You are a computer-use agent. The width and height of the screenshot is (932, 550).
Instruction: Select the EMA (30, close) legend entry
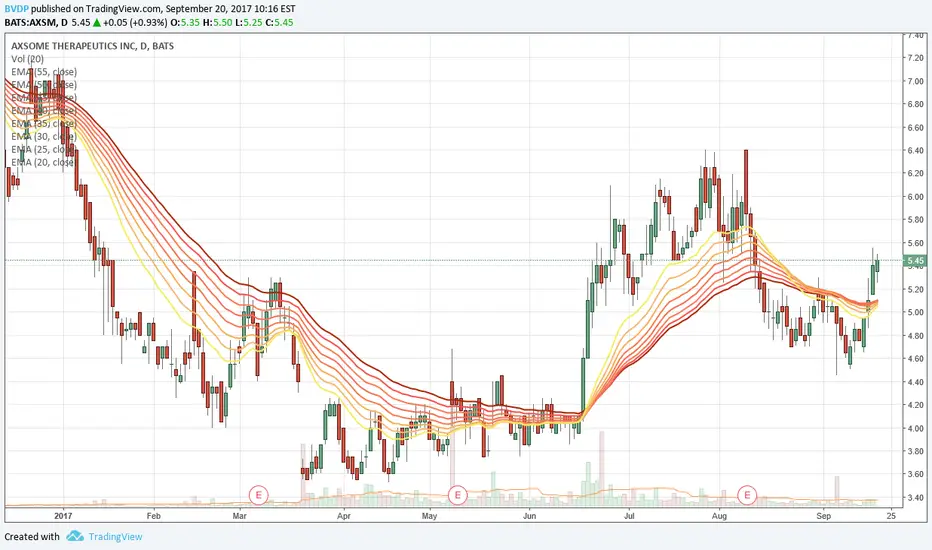[x=44, y=137]
